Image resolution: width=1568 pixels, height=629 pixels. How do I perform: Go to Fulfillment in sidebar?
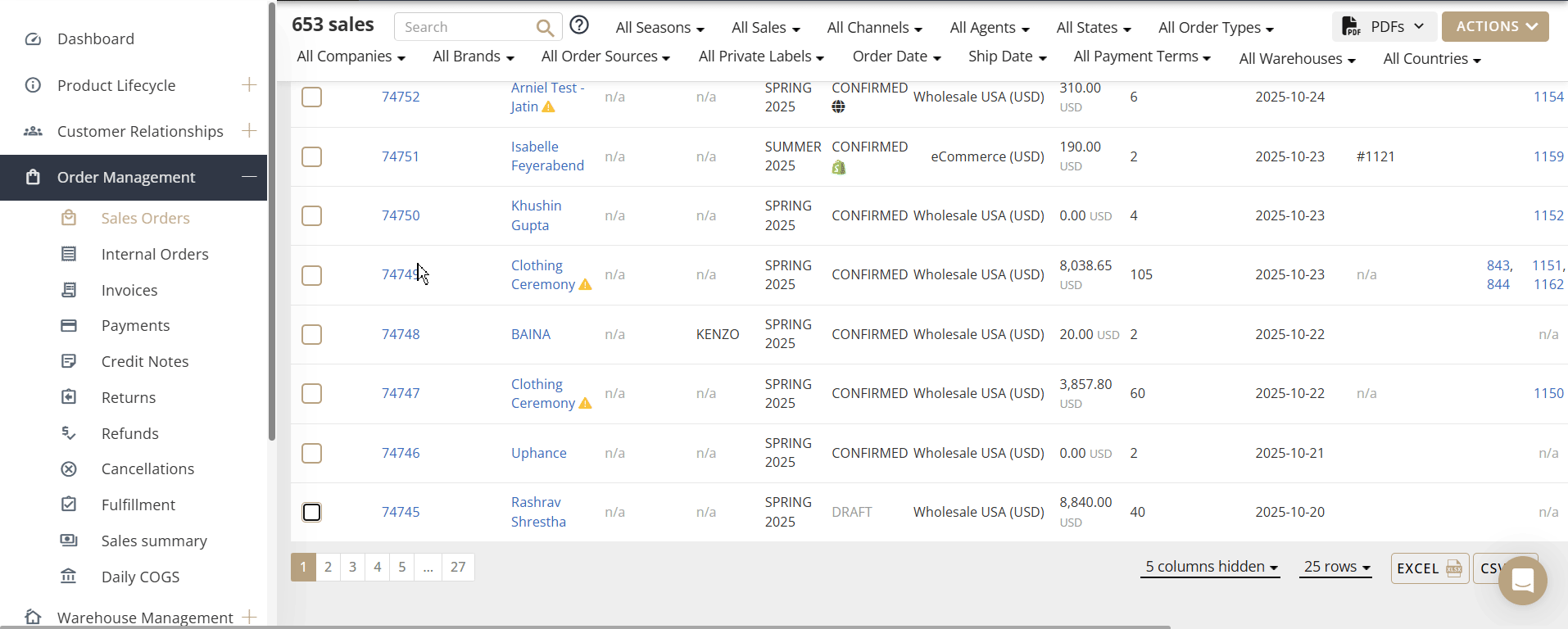pos(138,505)
